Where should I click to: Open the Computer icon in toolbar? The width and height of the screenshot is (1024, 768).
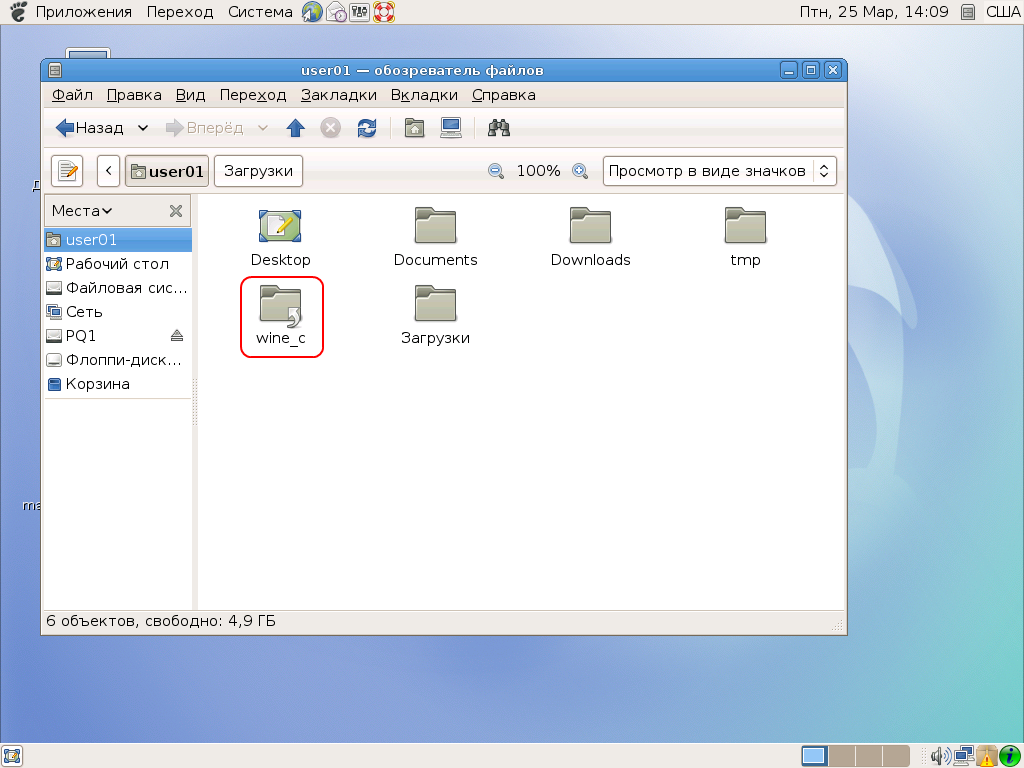point(451,128)
